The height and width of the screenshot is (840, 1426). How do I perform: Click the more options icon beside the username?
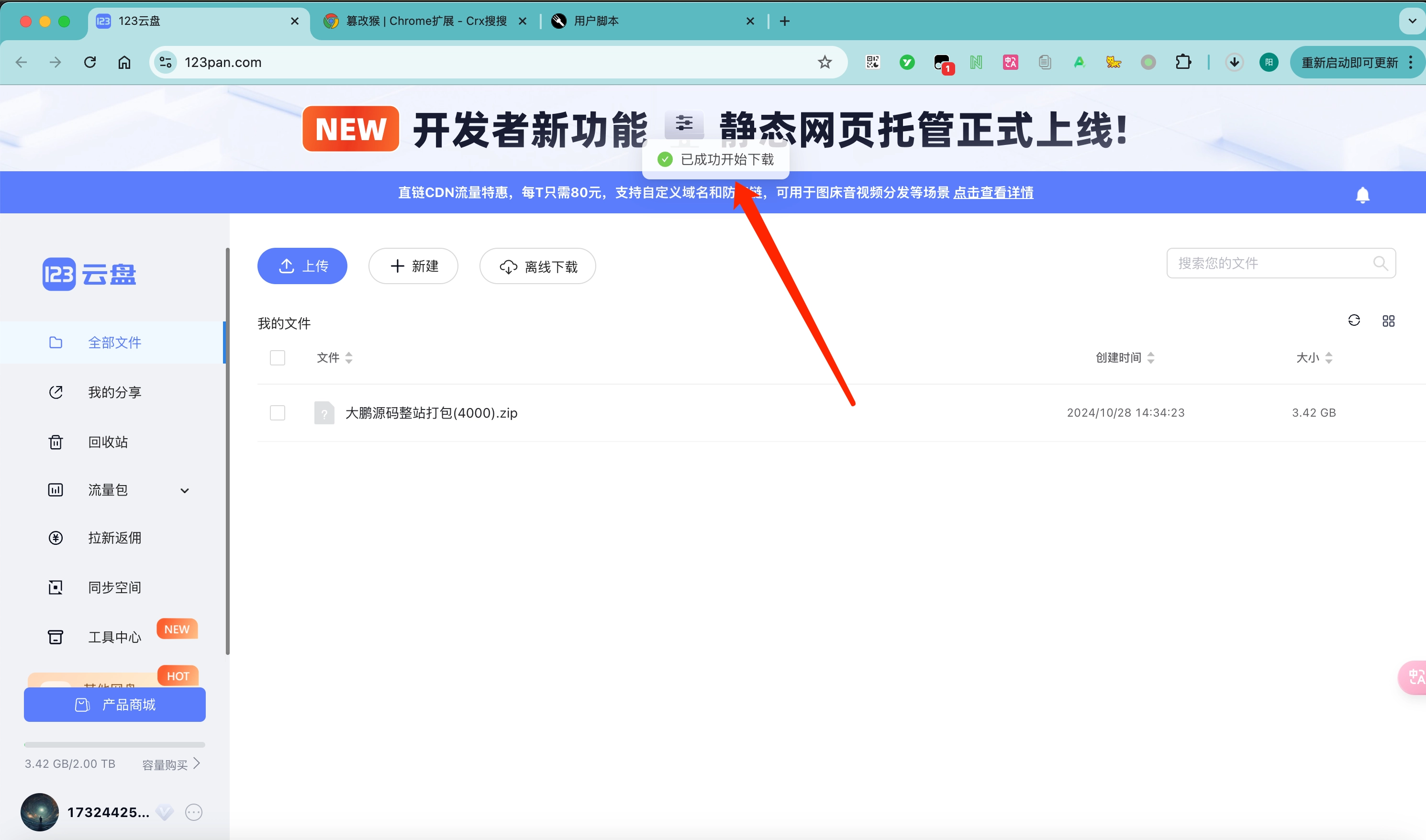[x=194, y=812]
